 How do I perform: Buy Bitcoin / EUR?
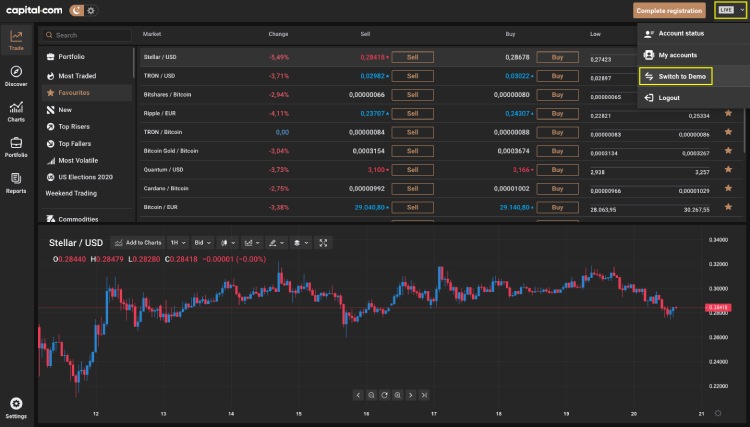point(557,207)
